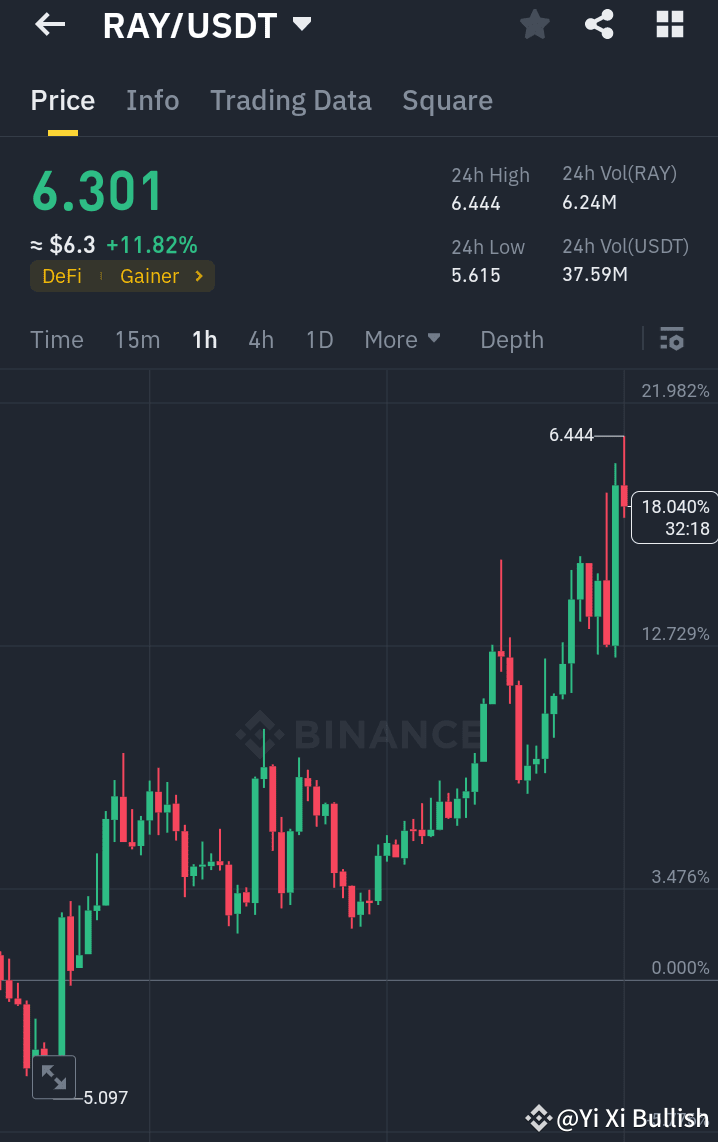Select the 6.444 high price marker on chart
This screenshot has height=1142, width=718.
point(573,435)
